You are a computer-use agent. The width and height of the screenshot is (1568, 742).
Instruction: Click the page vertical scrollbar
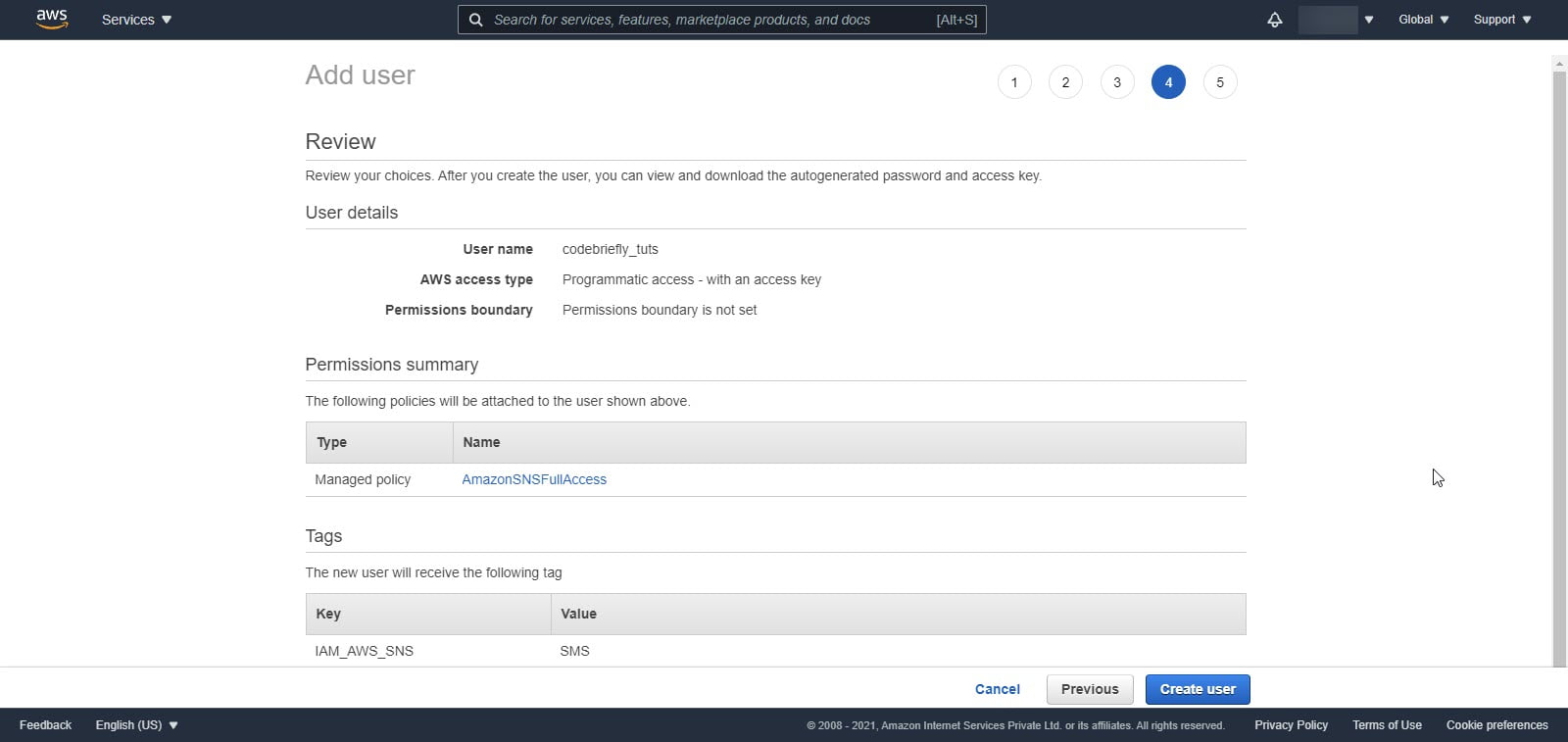tap(1559, 363)
